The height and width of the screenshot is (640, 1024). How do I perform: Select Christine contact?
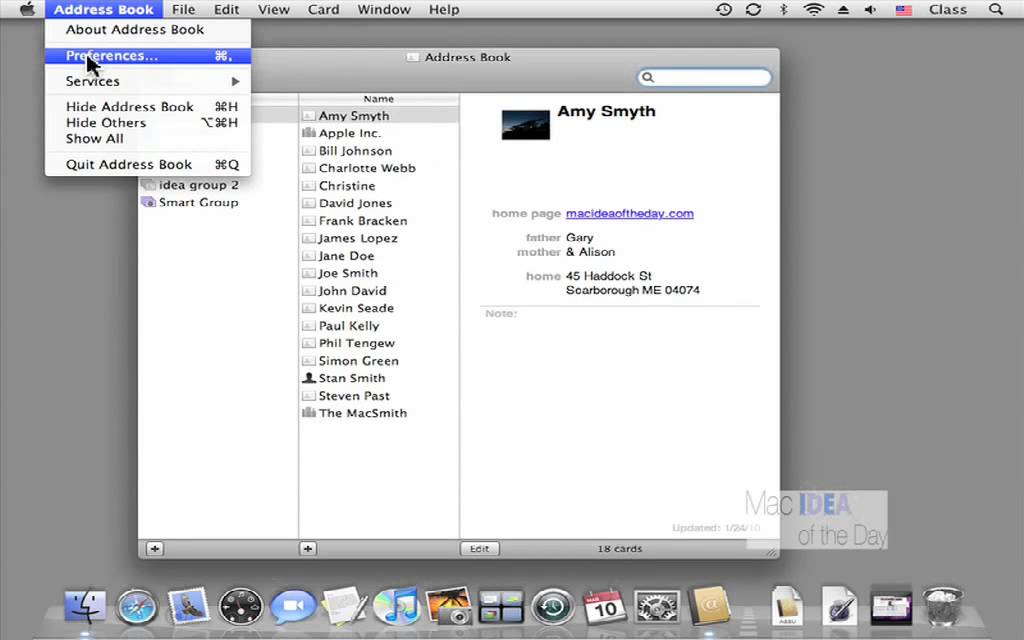point(379,185)
